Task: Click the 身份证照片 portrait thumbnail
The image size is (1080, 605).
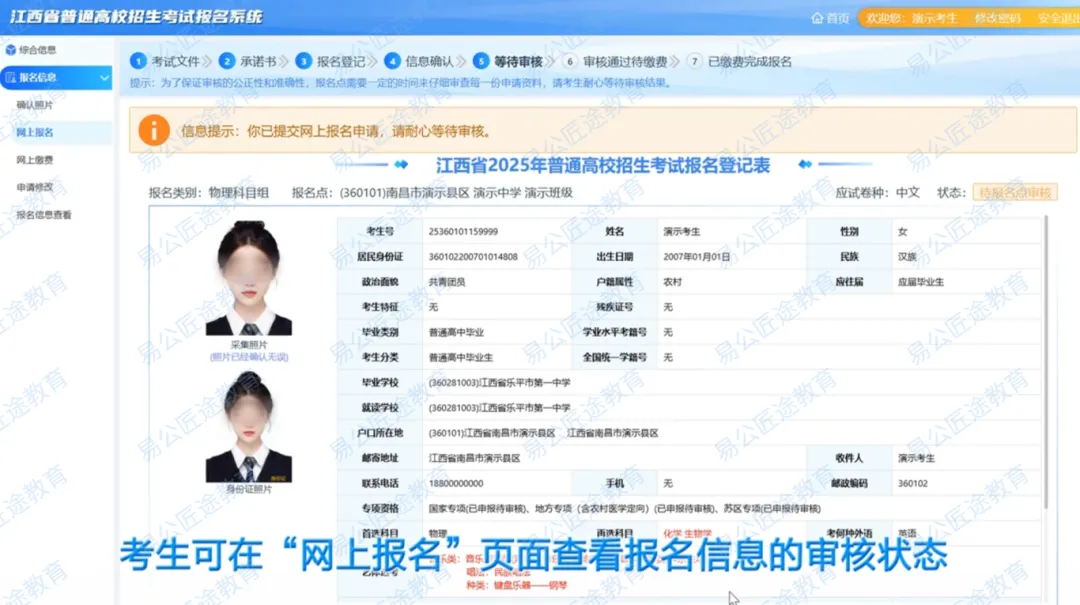Action: point(249,426)
